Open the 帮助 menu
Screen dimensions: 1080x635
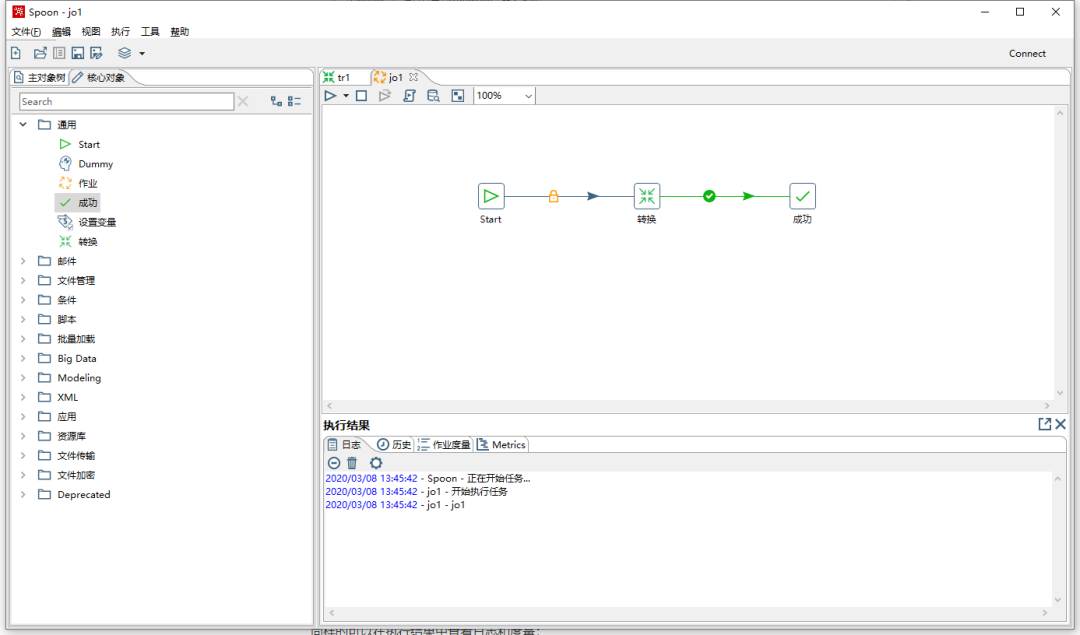click(x=180, y=32)
